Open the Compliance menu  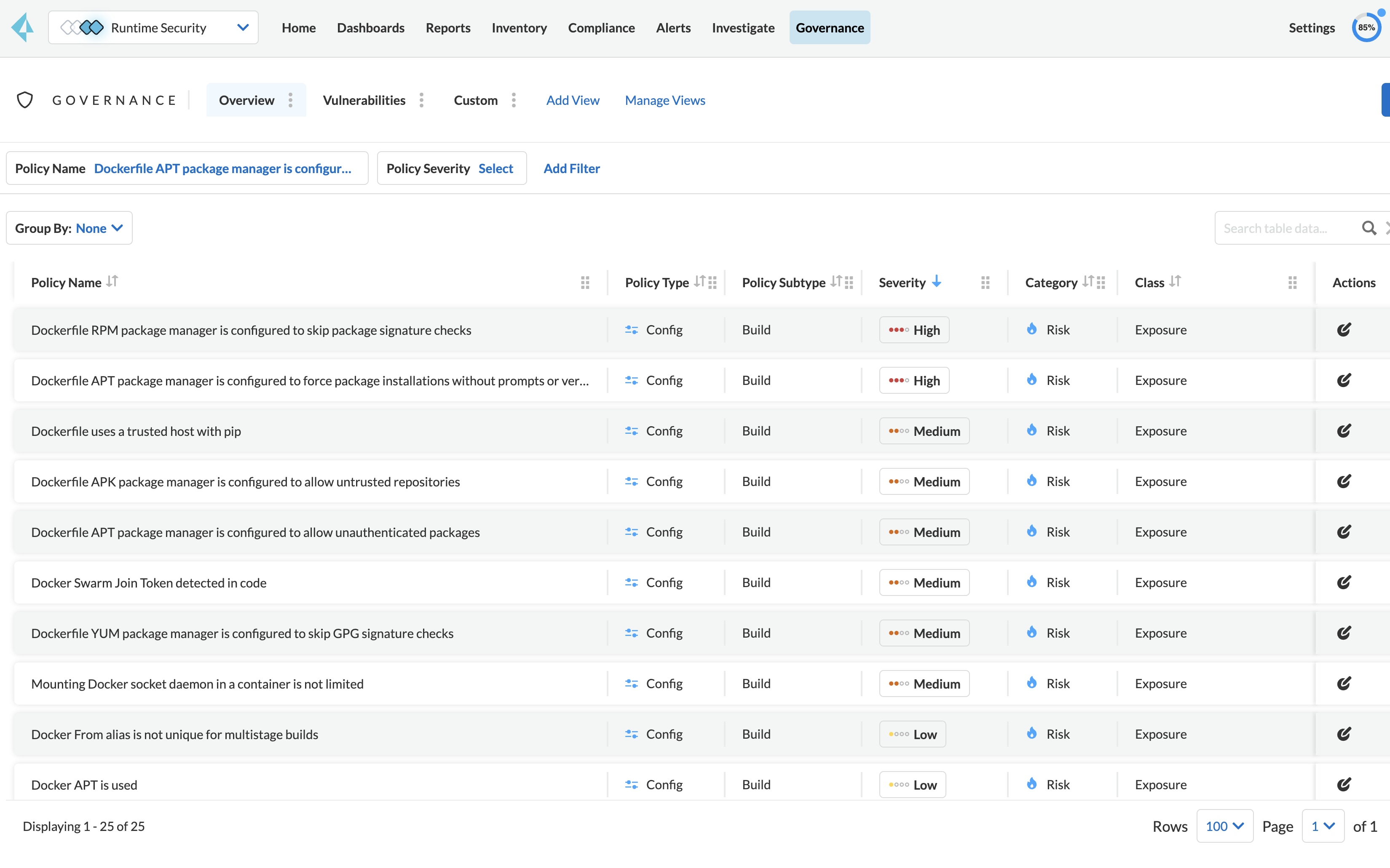click(601, 27)
